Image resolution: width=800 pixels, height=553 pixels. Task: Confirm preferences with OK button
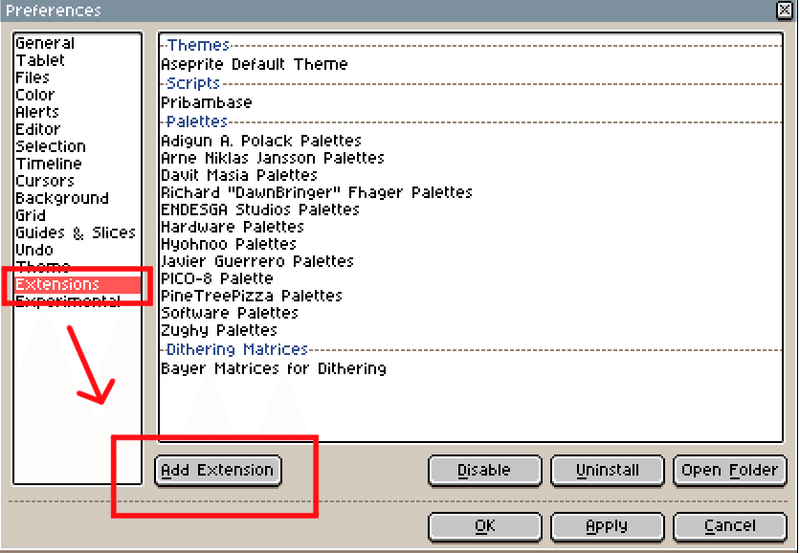485,526
